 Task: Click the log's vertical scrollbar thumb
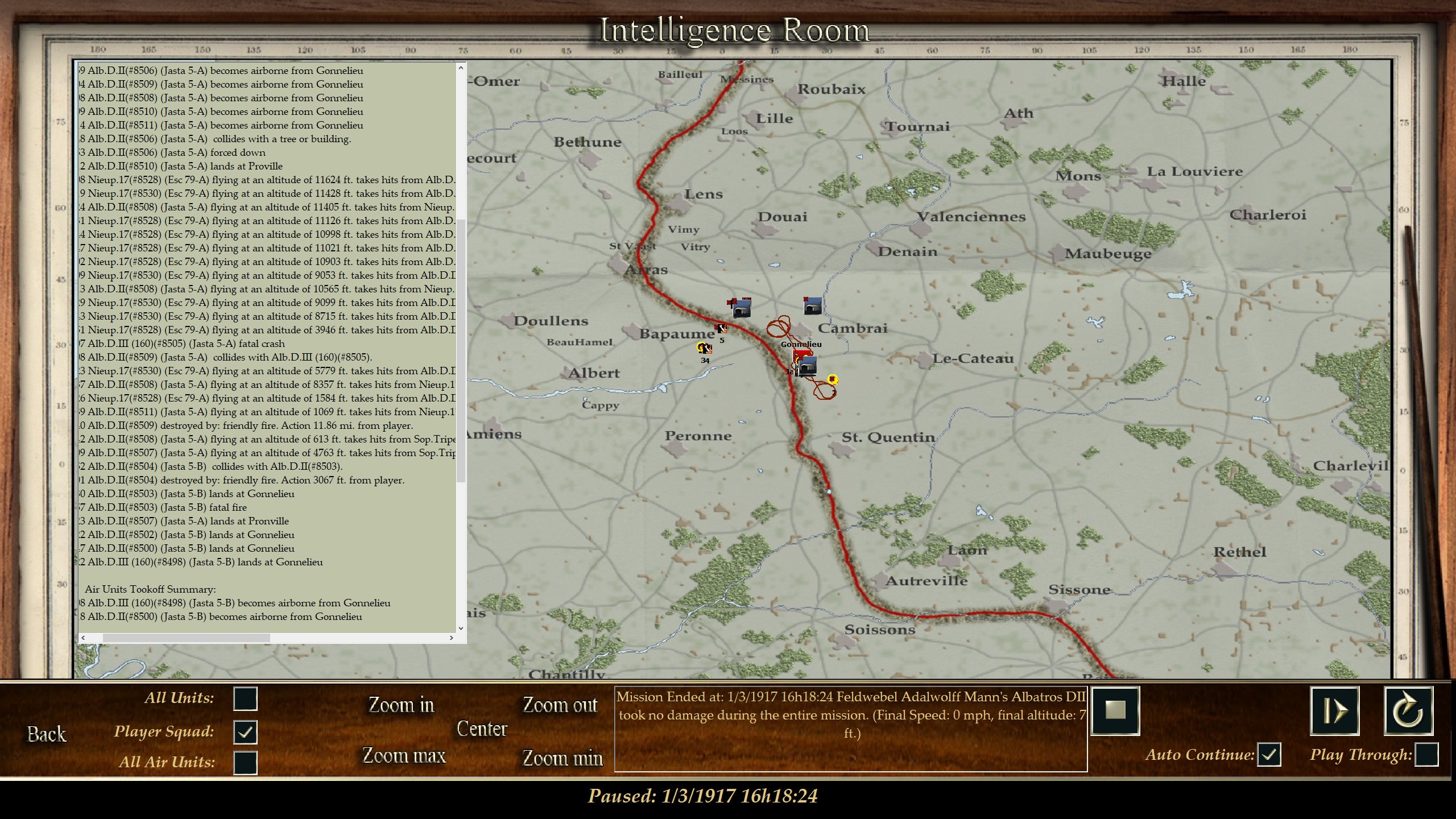pos(461,350)
